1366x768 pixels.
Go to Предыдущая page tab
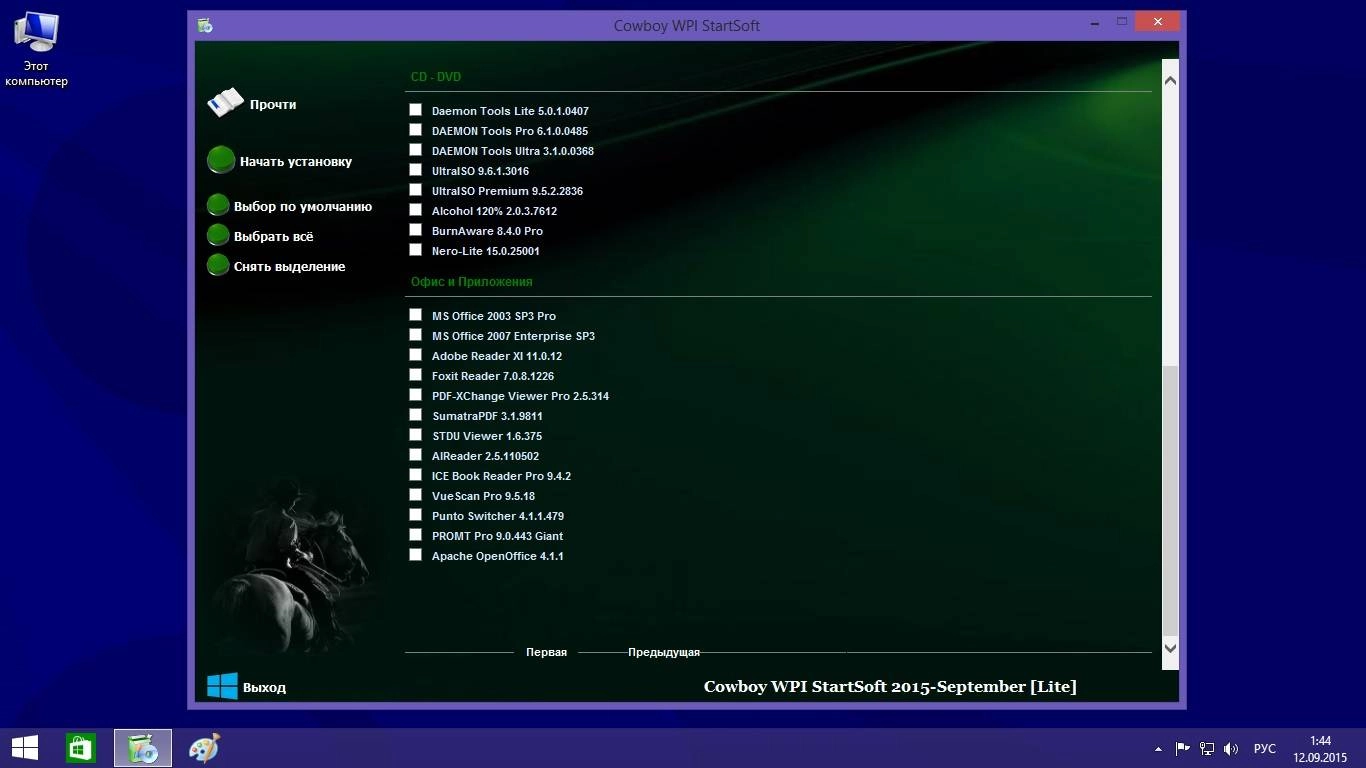coord(664,652)
